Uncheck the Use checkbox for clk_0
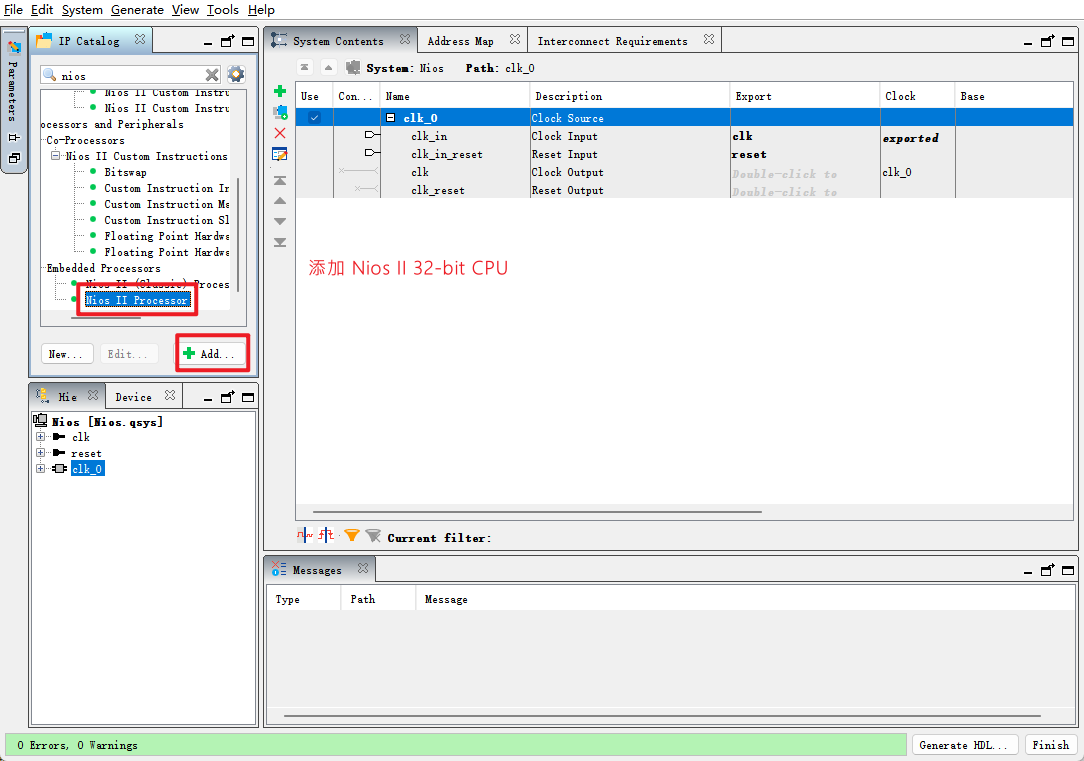This screenshot has width=1084, height=761. (x=313, y=117)
